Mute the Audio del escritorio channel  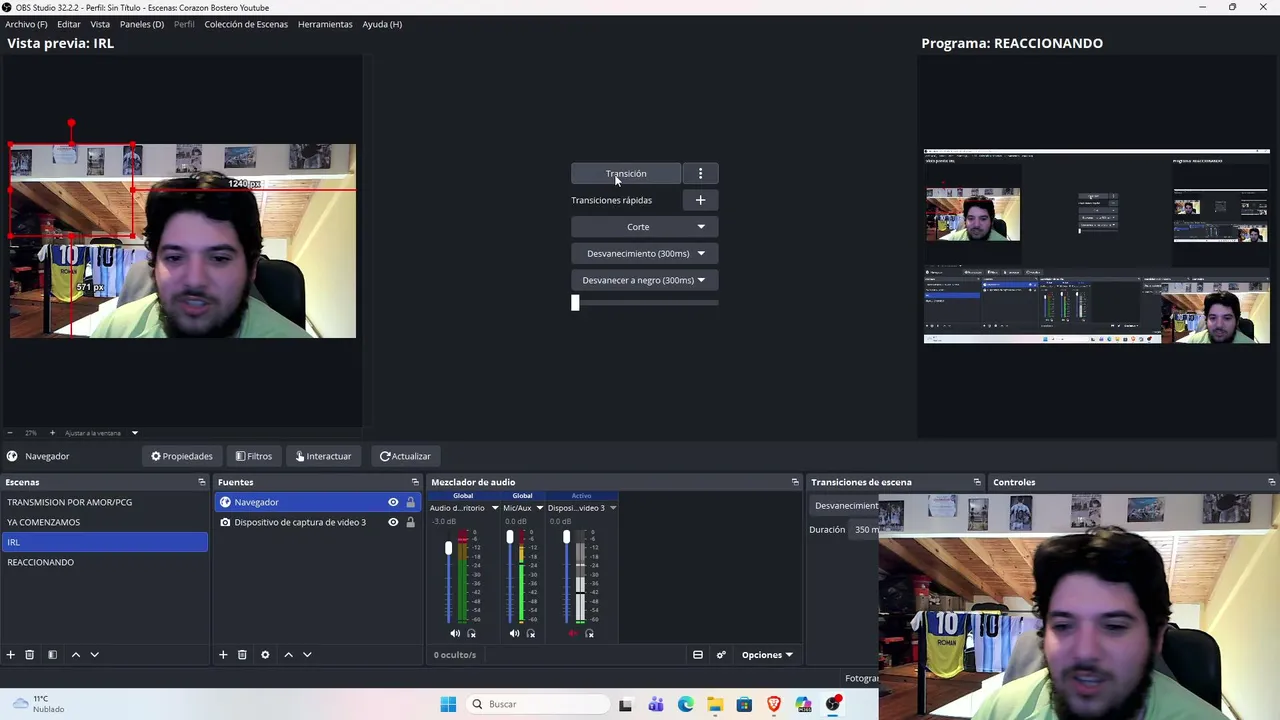(x=455, y=634)
